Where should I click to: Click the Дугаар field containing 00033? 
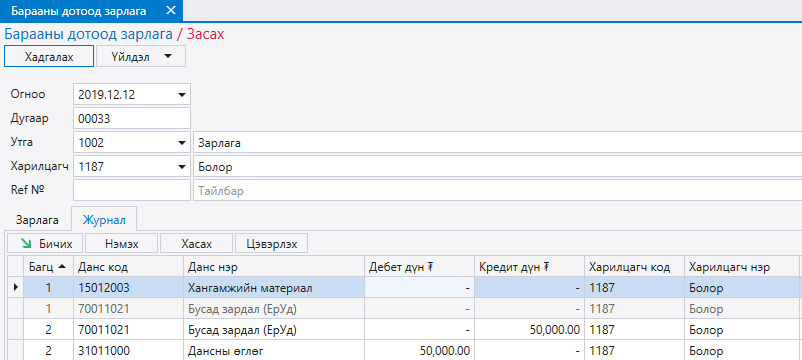[x=132, y=119]
